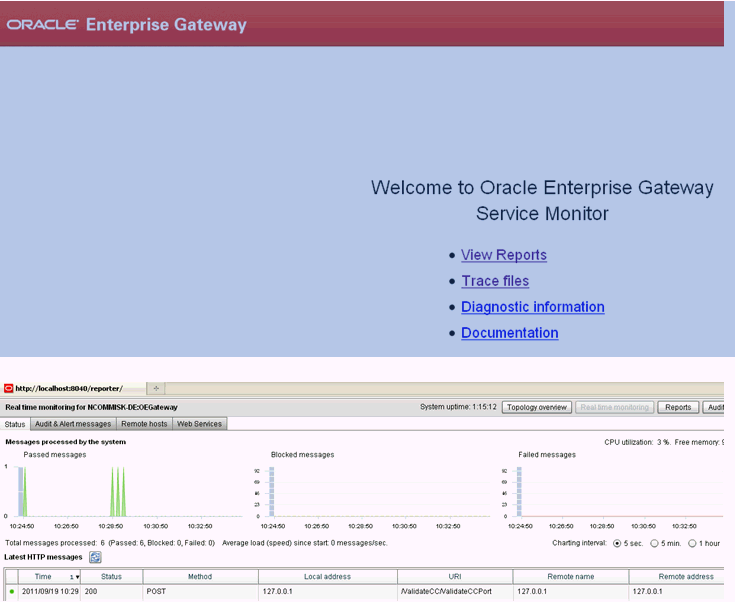The height and width of the screenshot is (602, 735).
Task: Click the URI column header
Action: click(455, 577)
